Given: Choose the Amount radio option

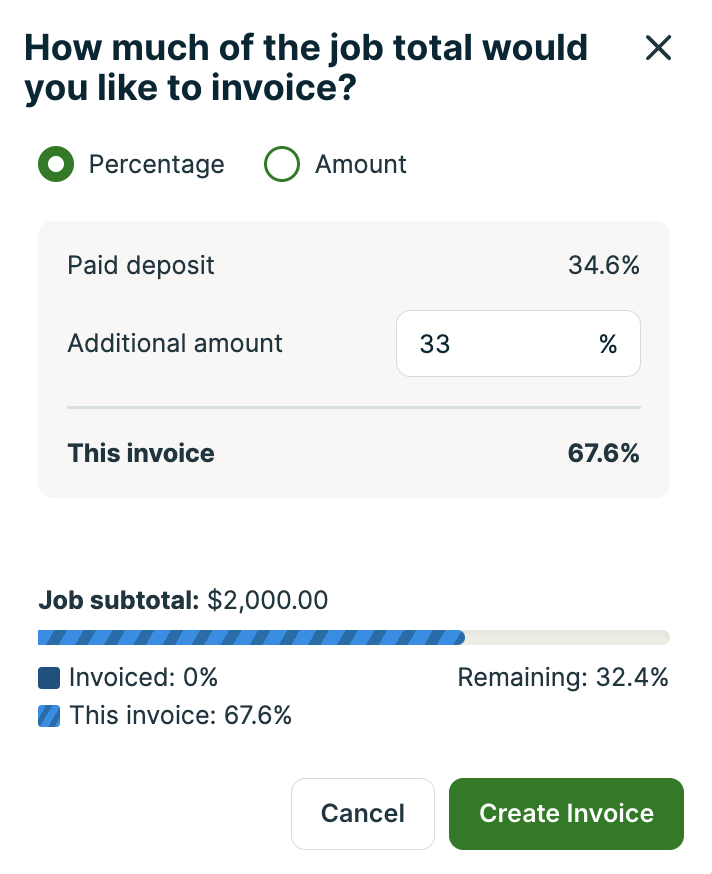Looking at the screenshot, I should pos(282,164).
